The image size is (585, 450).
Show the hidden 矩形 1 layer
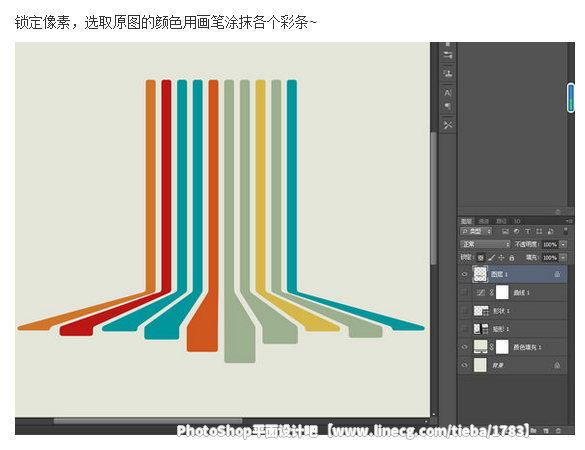click(464, 329)
